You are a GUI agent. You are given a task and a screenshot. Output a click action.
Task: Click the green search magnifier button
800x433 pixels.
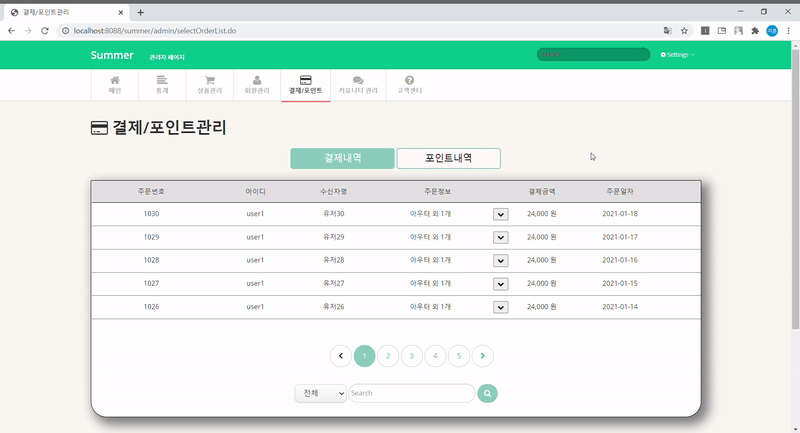click(x=487, y=393)
